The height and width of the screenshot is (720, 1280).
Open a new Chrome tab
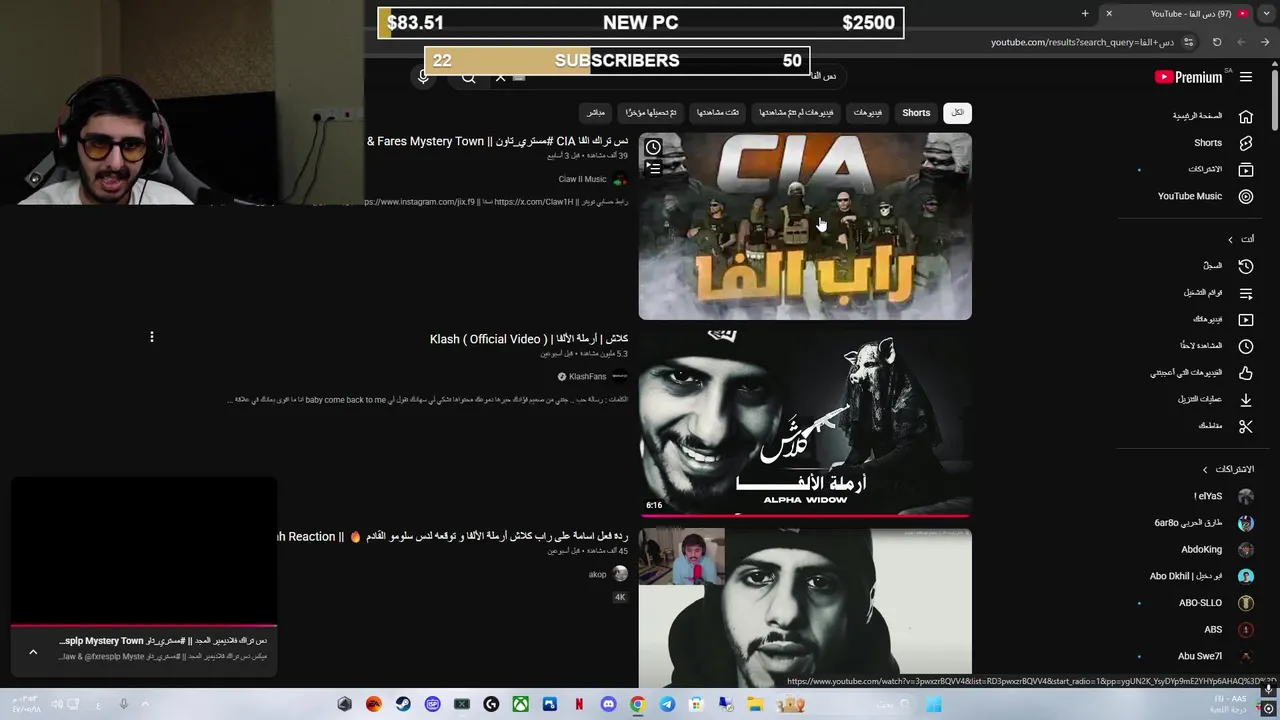(x=1085, y=13)
